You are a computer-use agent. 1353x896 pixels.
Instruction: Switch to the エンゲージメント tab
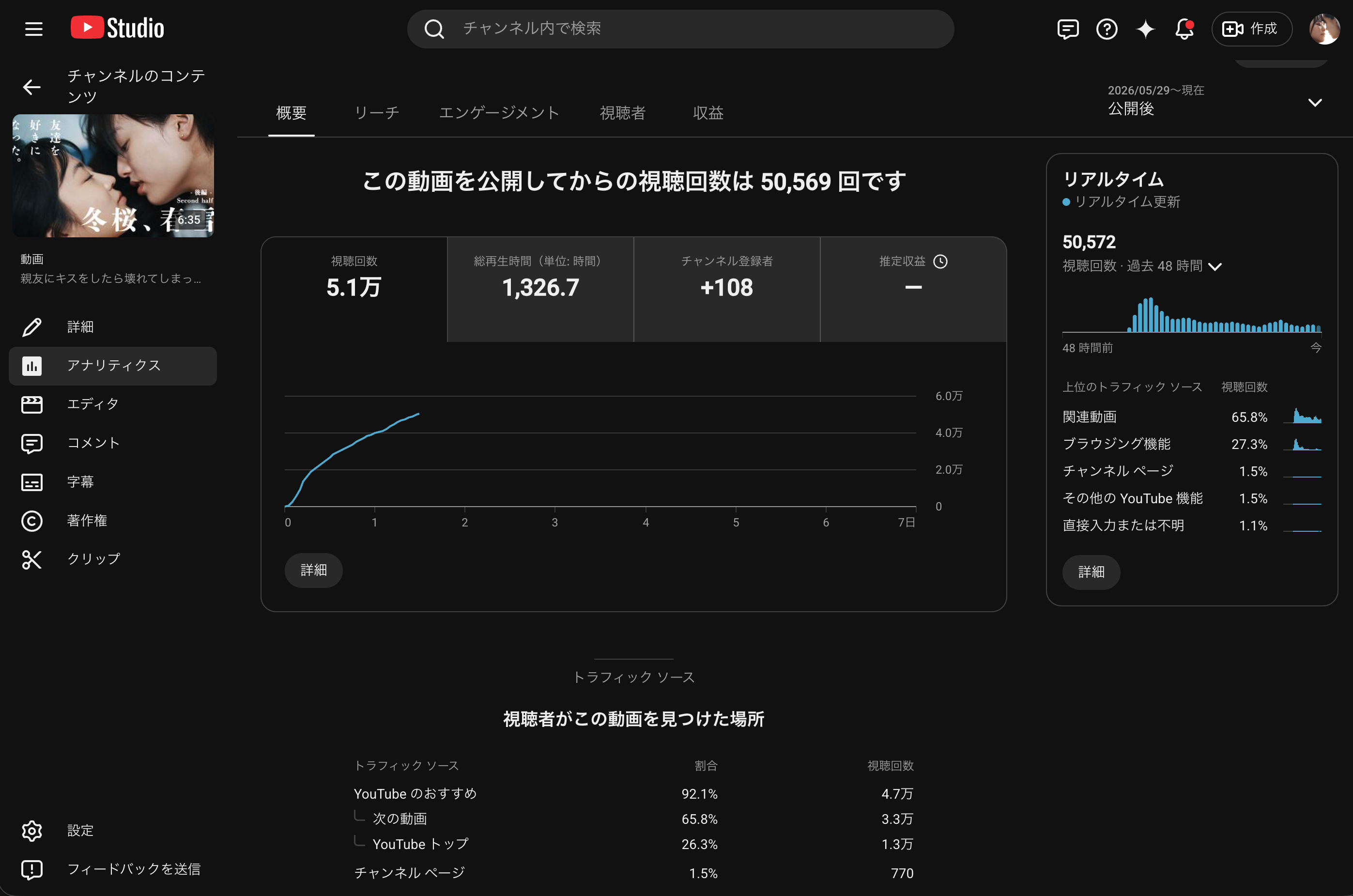[499, 112]
